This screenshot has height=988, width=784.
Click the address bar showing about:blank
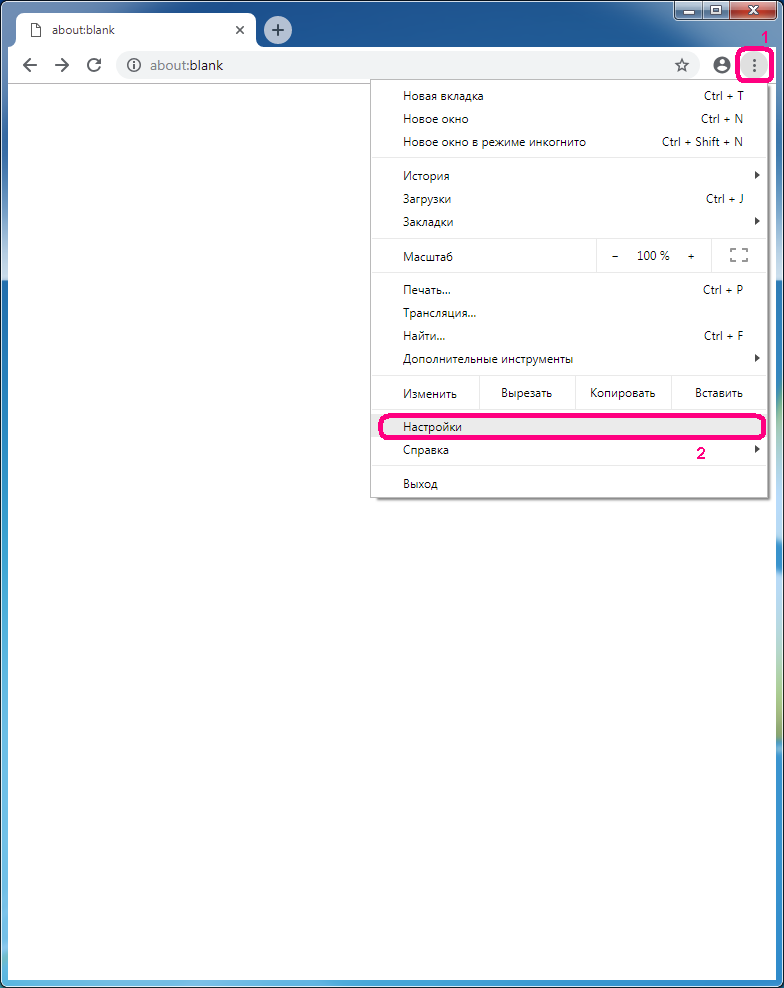(400, 65)
